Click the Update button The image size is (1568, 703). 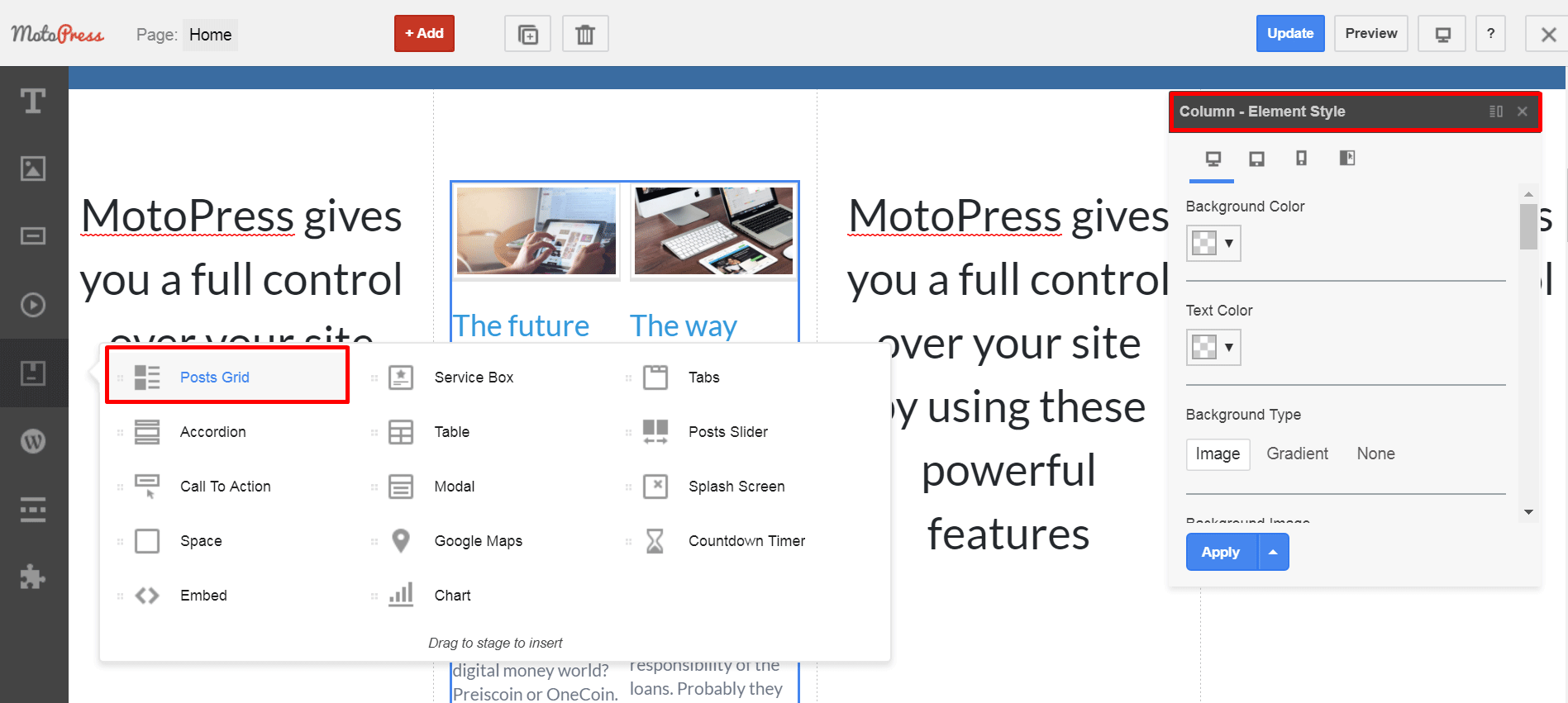(x=1289, y=34)
